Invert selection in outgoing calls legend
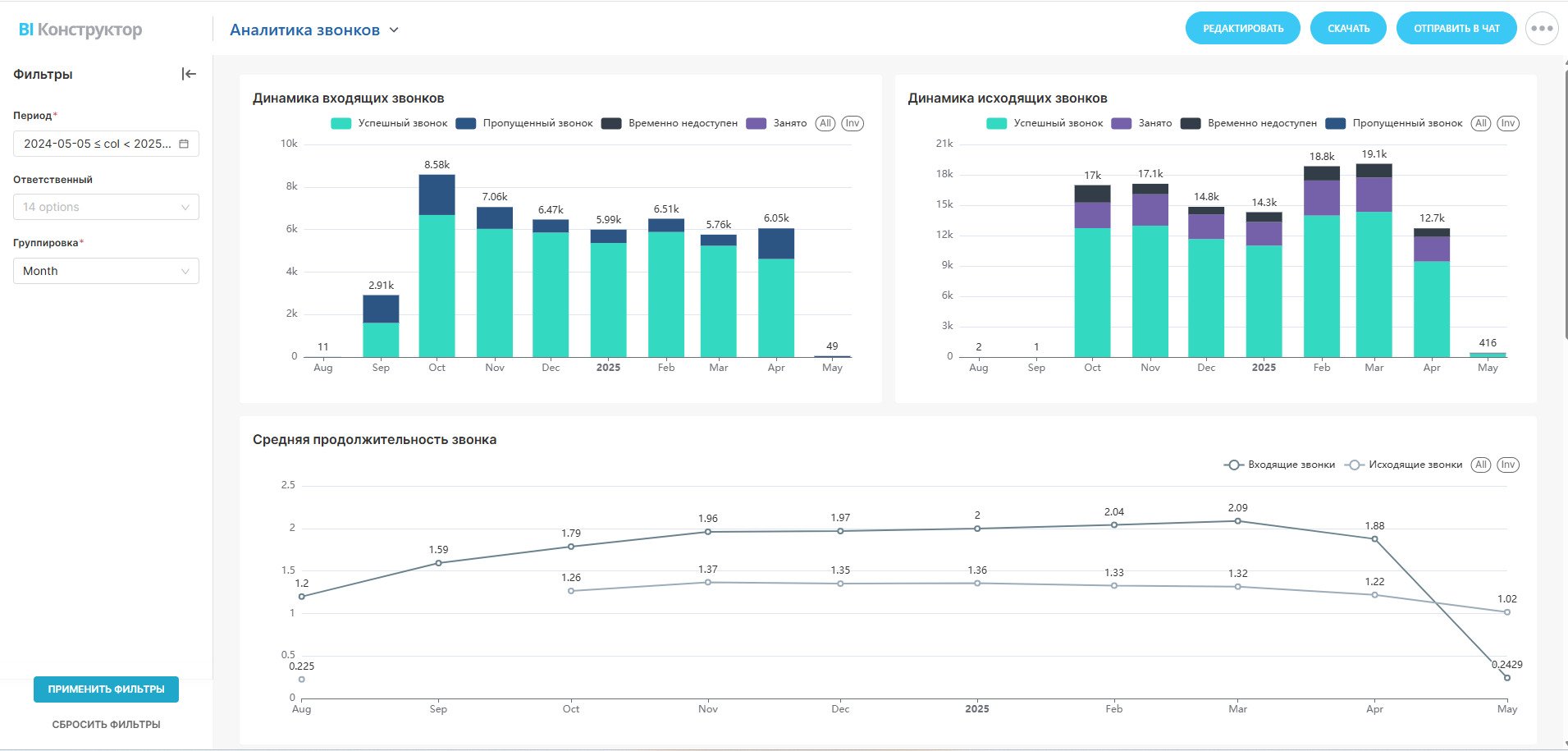Screen dimensions: 1568x751 1508,123
